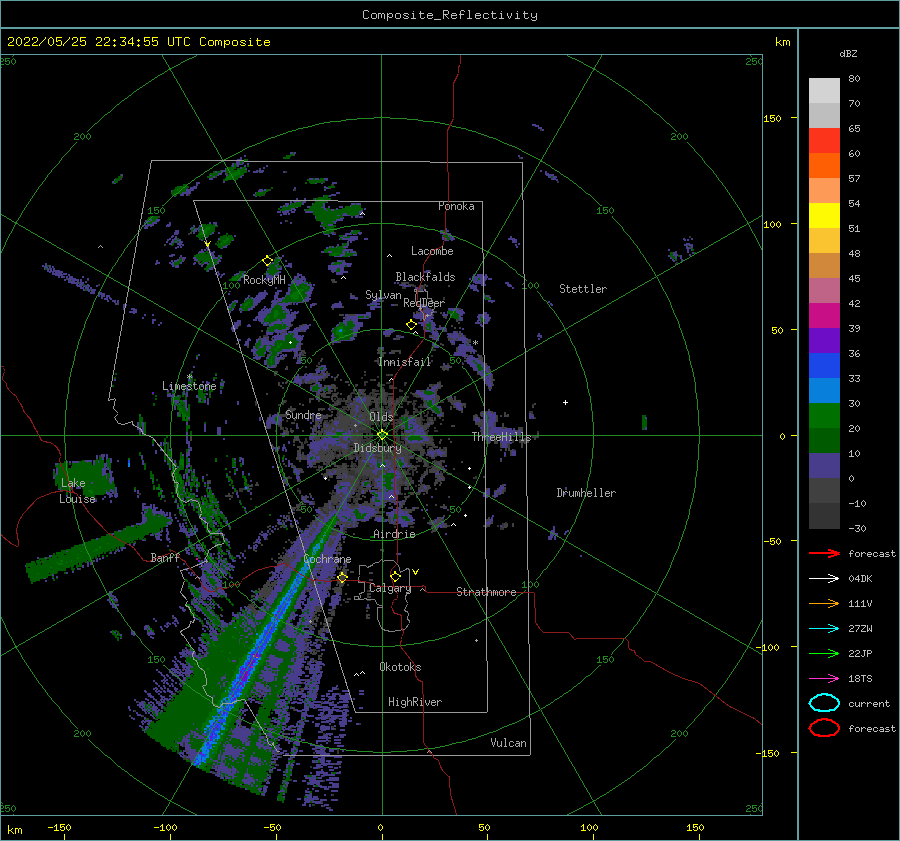Viewport: 900px width, 841px height.
Task: Click the Vulcan city label
Action: [x=509, y=743]
